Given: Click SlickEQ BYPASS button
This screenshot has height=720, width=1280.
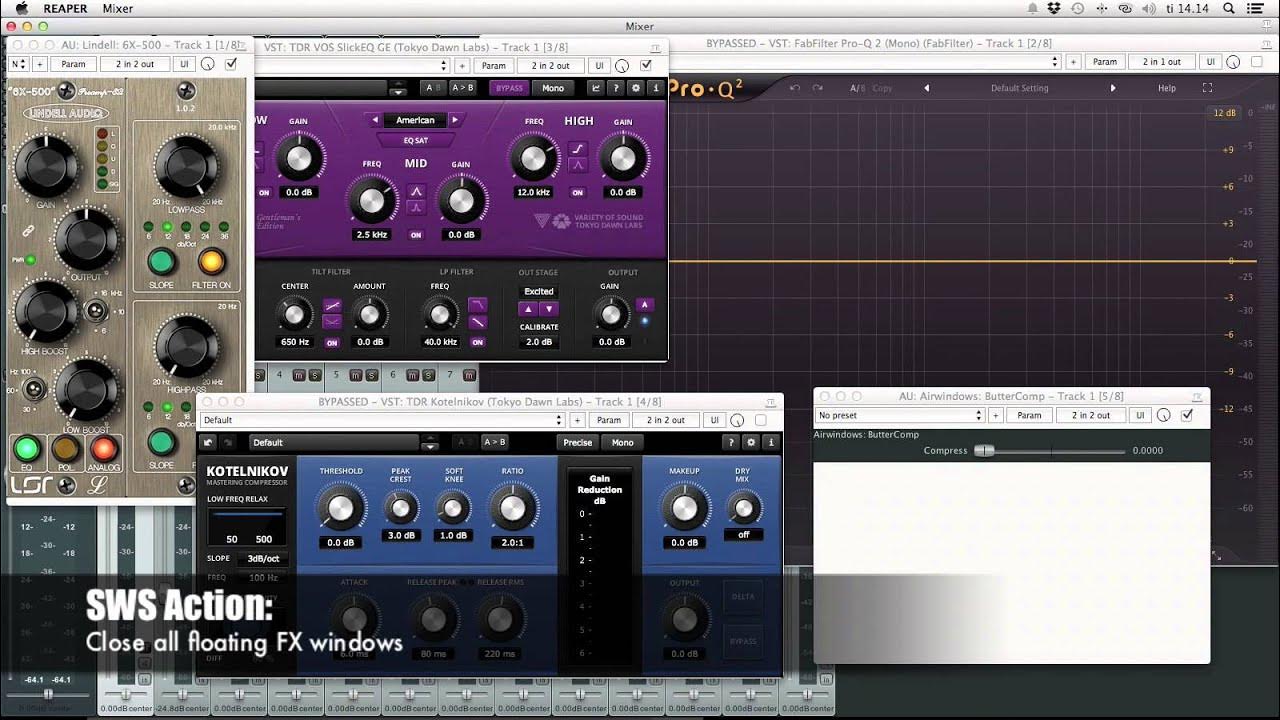Looking at the screenshot, I should click(x=509, y=88).
